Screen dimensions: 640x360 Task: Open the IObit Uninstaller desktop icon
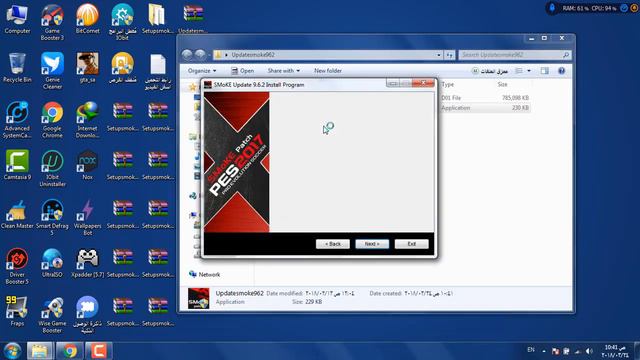[x=52, y=168]
